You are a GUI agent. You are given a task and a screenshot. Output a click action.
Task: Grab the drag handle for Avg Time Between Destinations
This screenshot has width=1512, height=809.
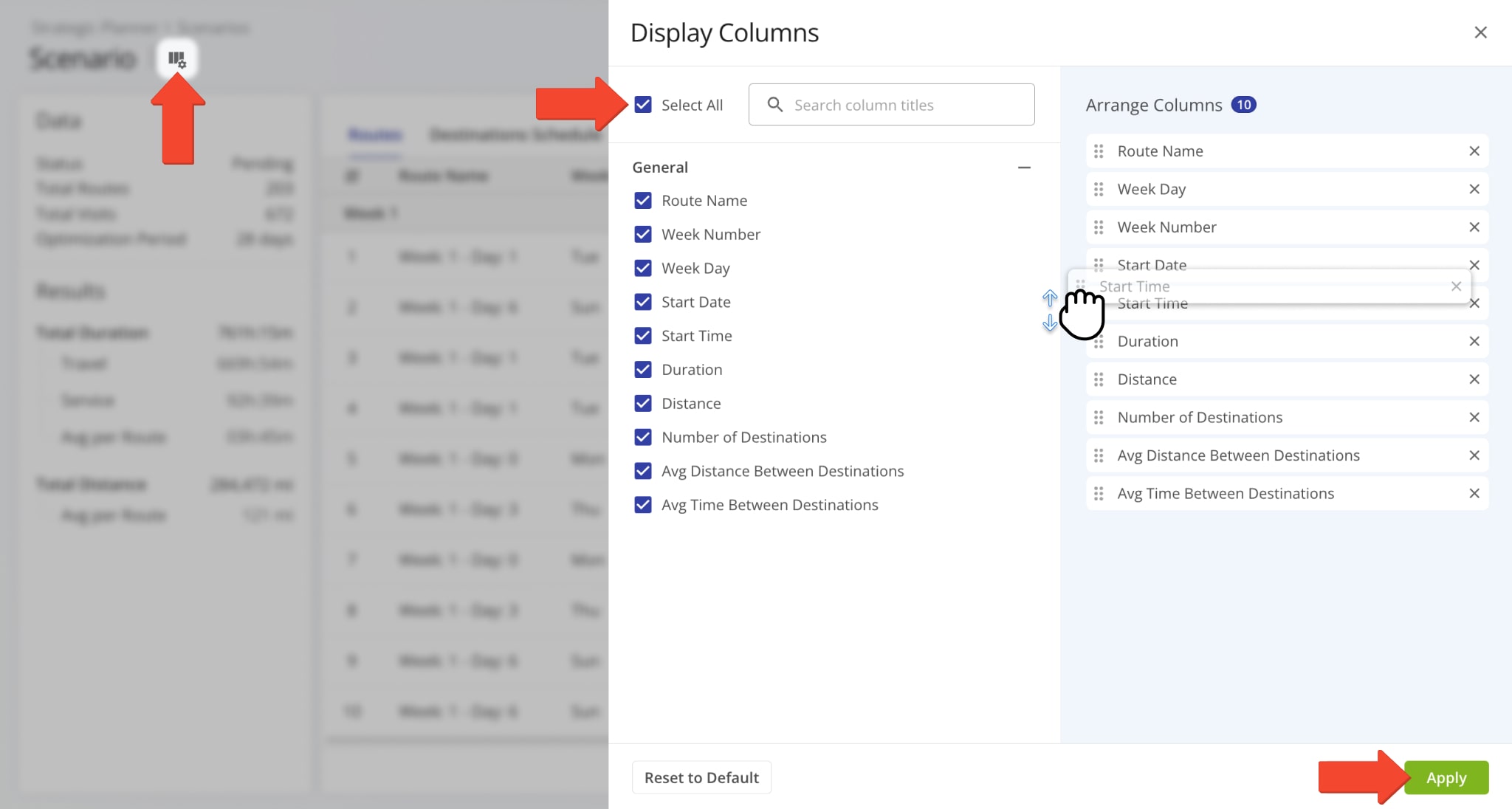[1099, 494]
